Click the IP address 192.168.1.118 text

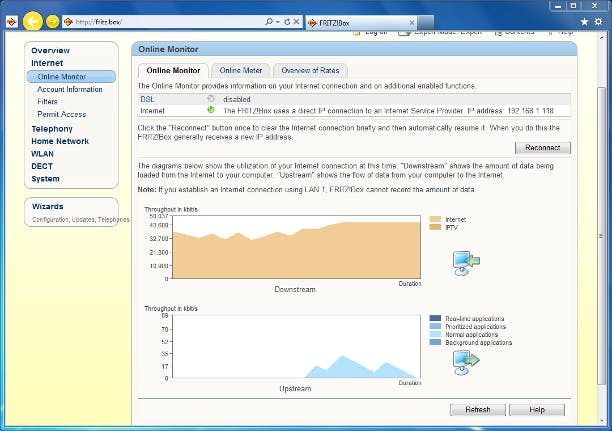[x=530, y=111]
